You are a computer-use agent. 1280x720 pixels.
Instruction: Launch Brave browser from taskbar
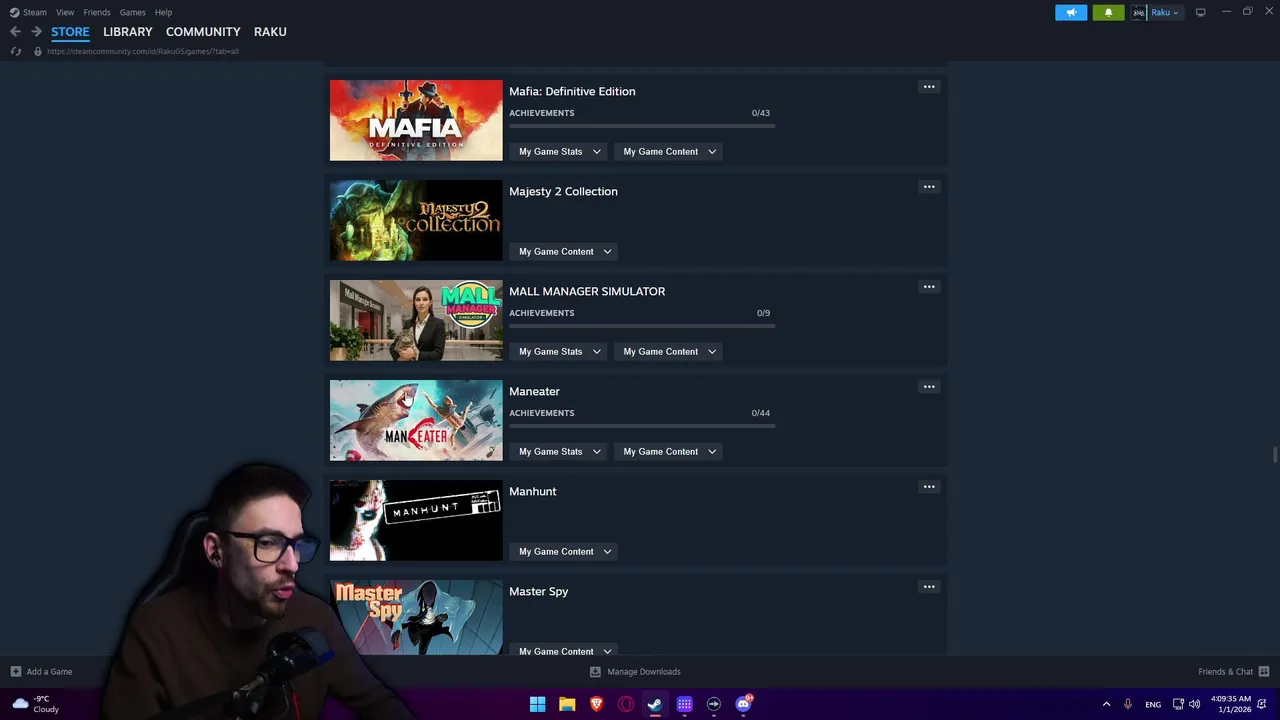click(596, 704)
